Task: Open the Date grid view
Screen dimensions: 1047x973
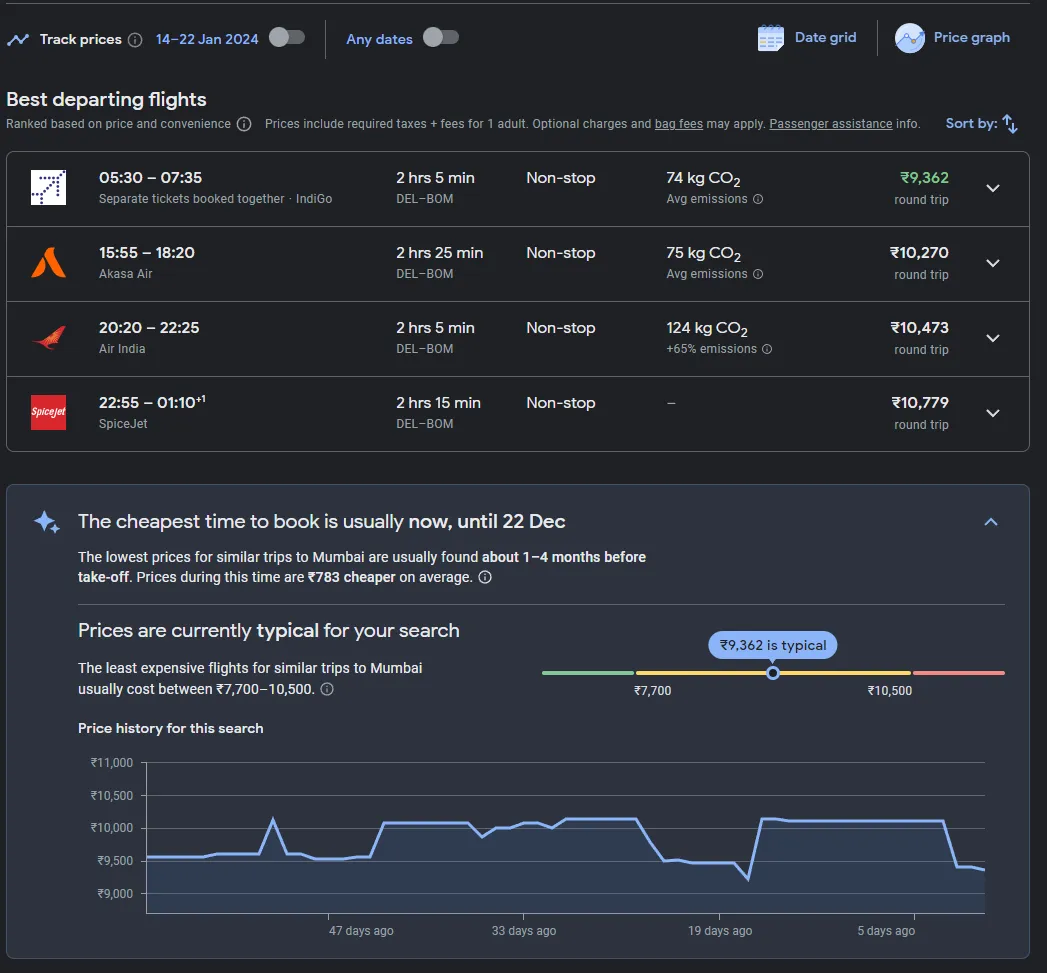Action: tap(807, 38)
